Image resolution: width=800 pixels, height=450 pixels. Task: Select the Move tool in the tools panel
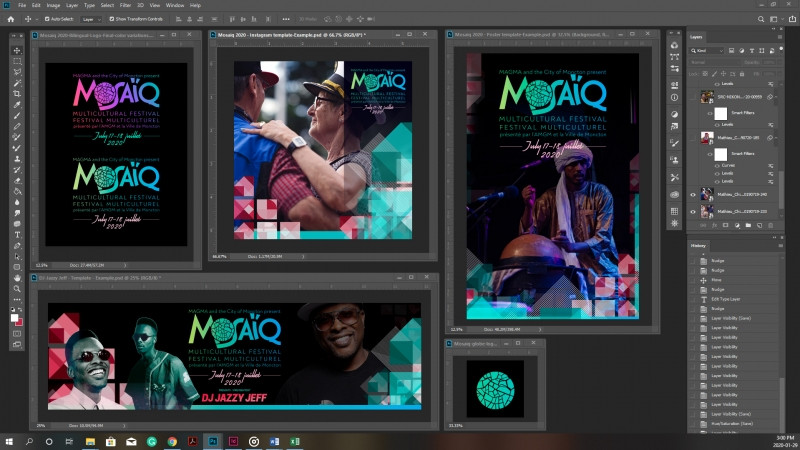(x=17, y=51)
